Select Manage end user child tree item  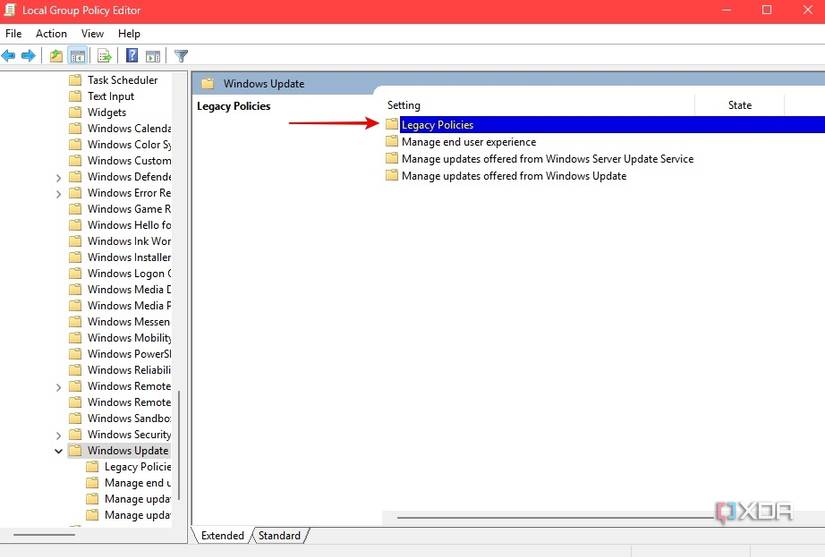[x=138, y=482]
